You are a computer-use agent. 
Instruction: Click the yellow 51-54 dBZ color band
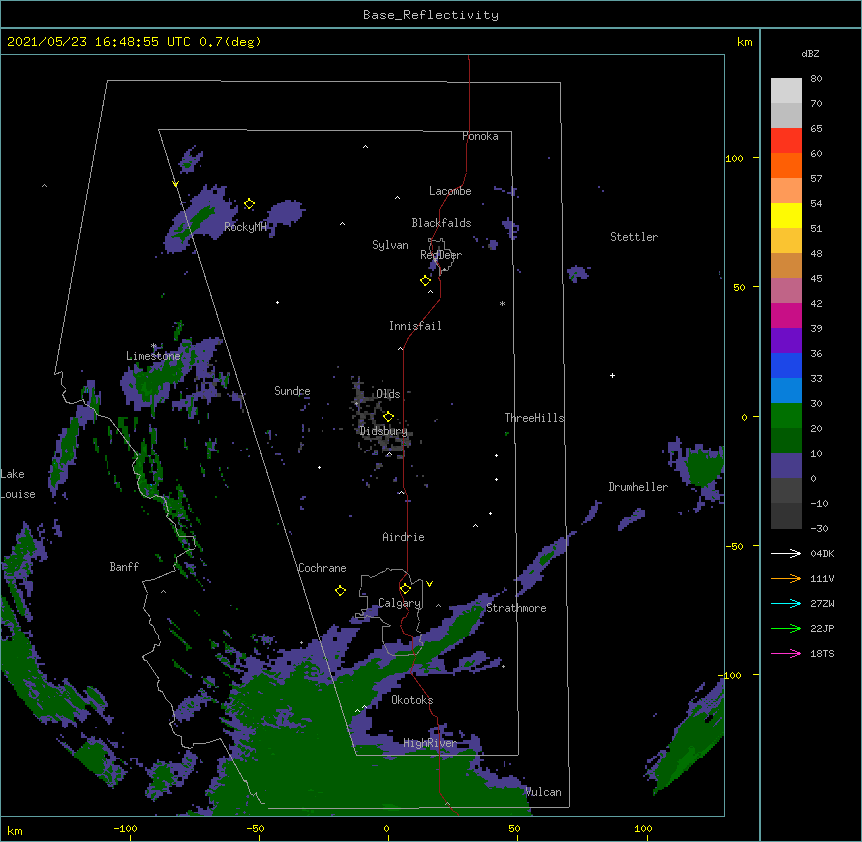(786, 215)
